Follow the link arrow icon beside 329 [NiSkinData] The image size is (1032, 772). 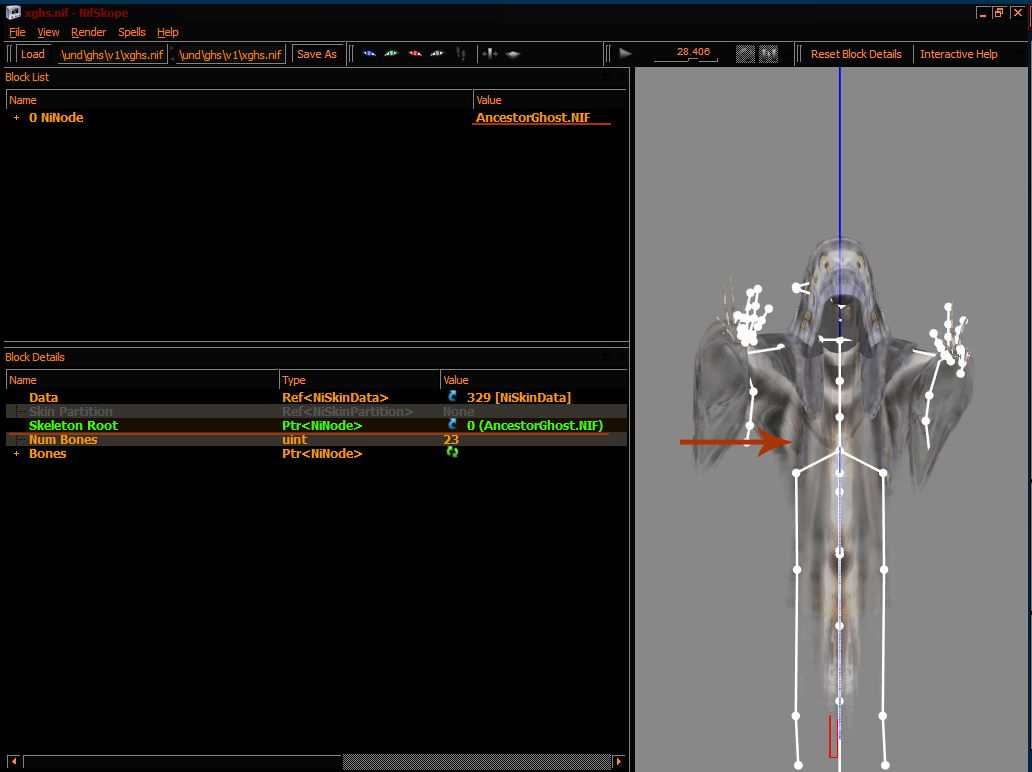(452, 396)
